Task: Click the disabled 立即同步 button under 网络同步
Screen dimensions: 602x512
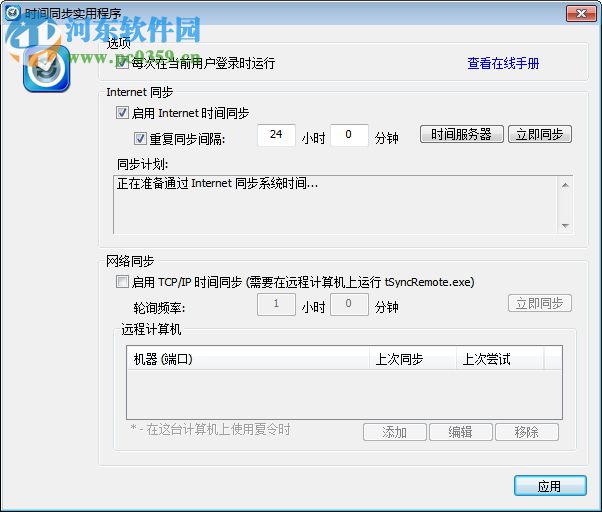Action: pos(540,304)
